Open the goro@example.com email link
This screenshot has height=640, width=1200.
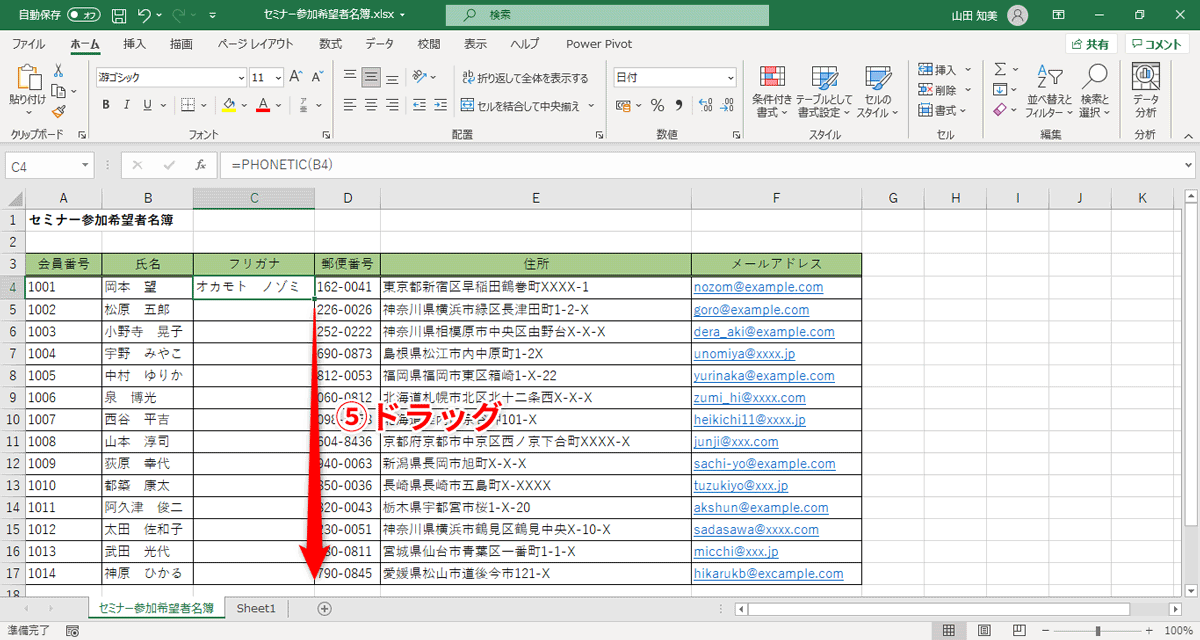tap(750, 310)
